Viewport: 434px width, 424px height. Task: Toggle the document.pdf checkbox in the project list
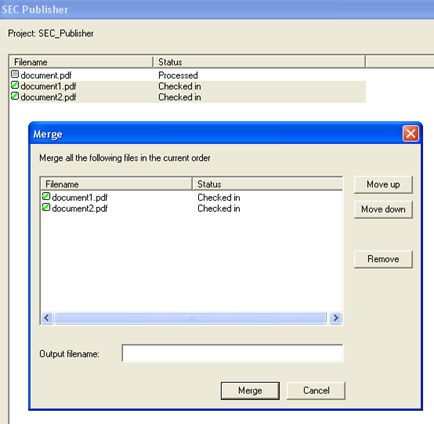(15, 74)
